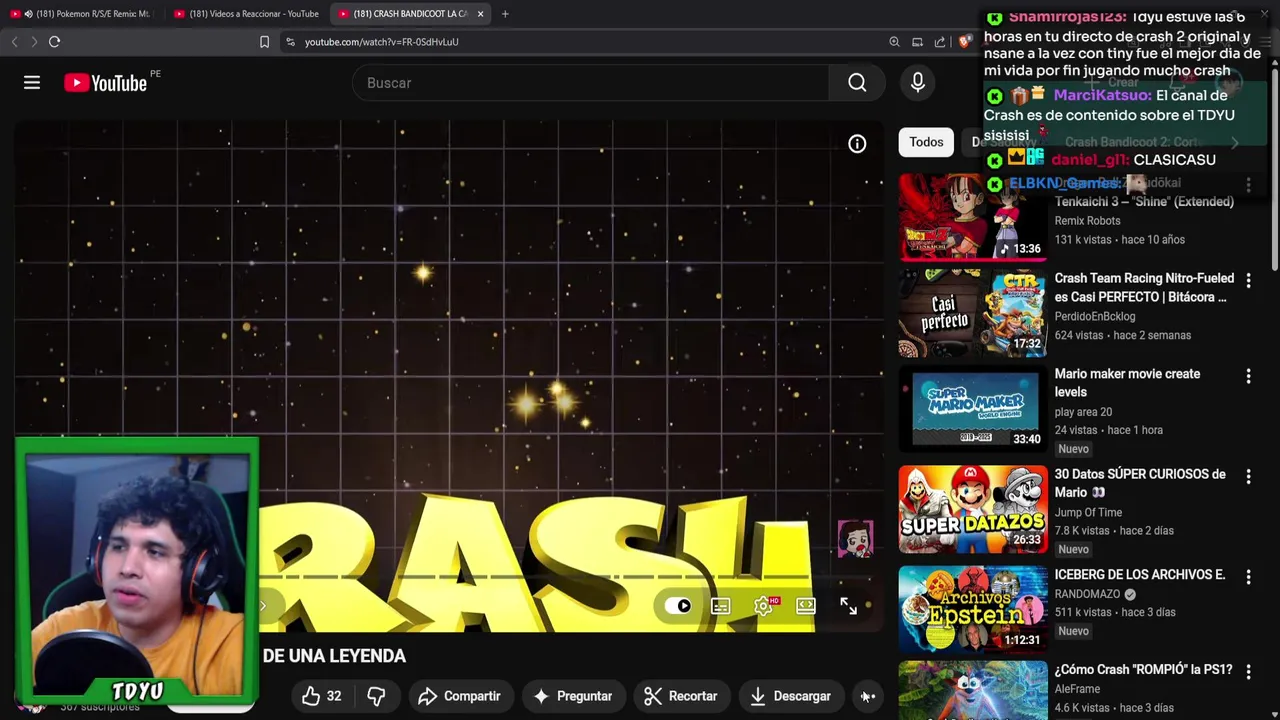Image resolution: width=1280 pixels, height=720 pixels.
Task: Close the CRASH BANDICOOT browser tab
Action: [480, 14]
